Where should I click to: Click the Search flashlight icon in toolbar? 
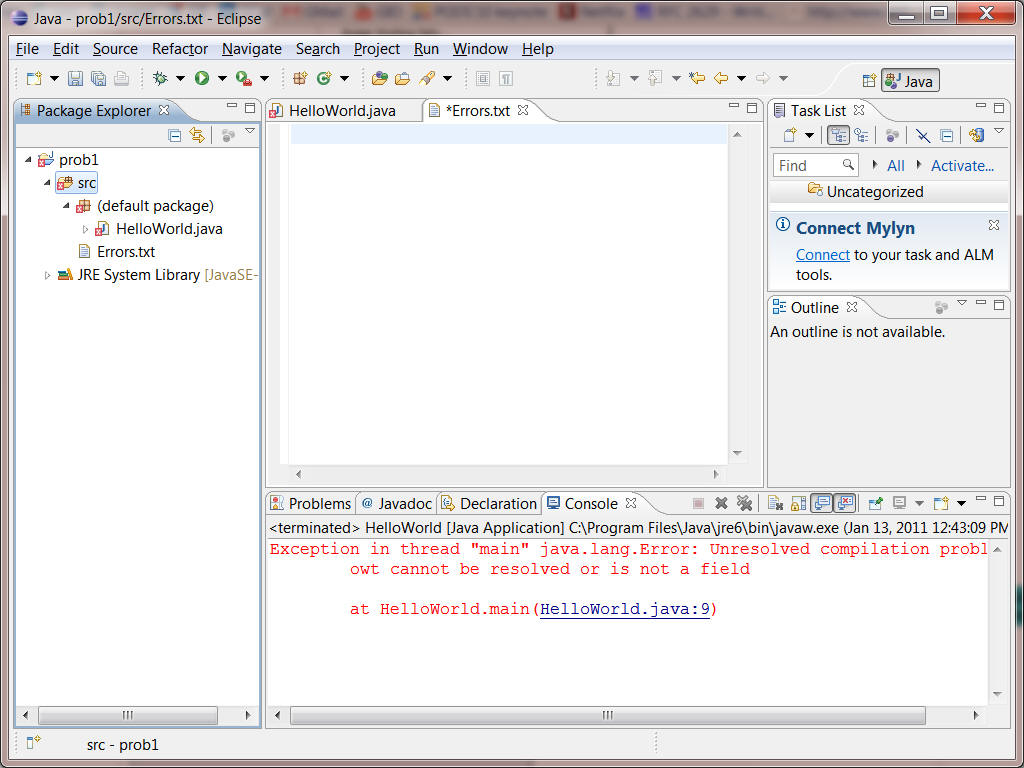[427, 78]
